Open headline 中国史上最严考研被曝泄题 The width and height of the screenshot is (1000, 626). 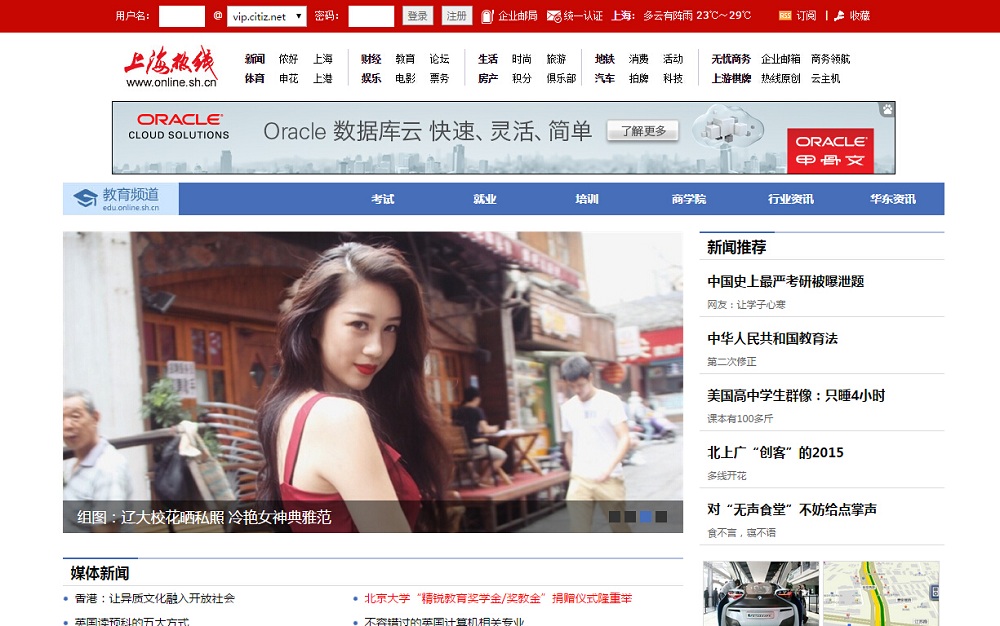pos(786,282)
